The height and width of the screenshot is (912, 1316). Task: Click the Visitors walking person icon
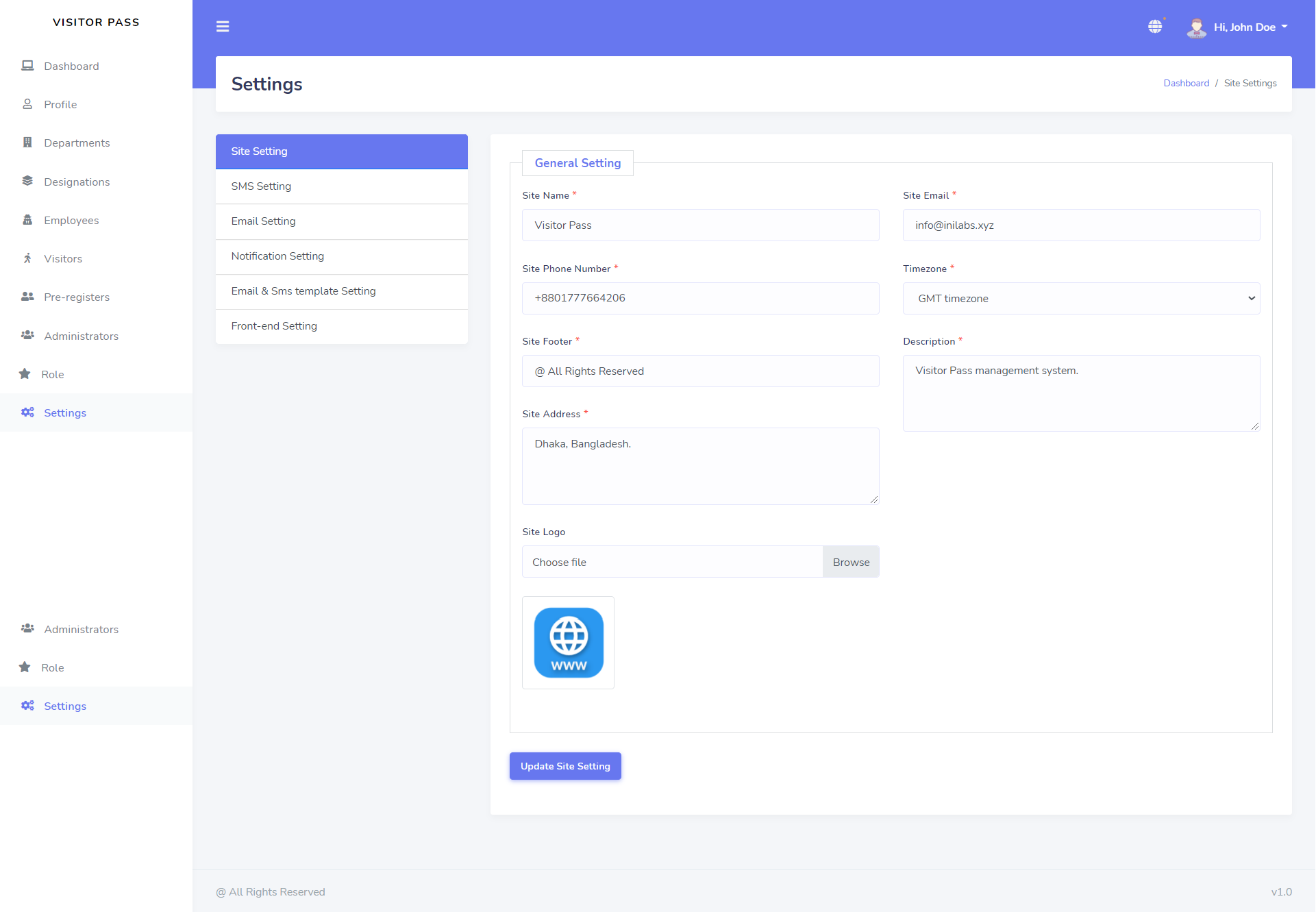click(27, 258)
